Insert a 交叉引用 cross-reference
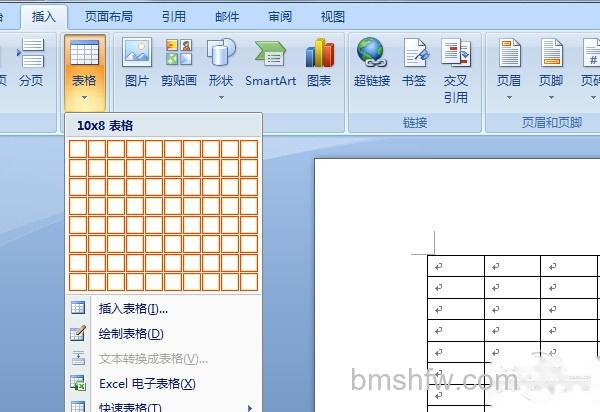This screenshot has height=412, width=600. [456, 71]
